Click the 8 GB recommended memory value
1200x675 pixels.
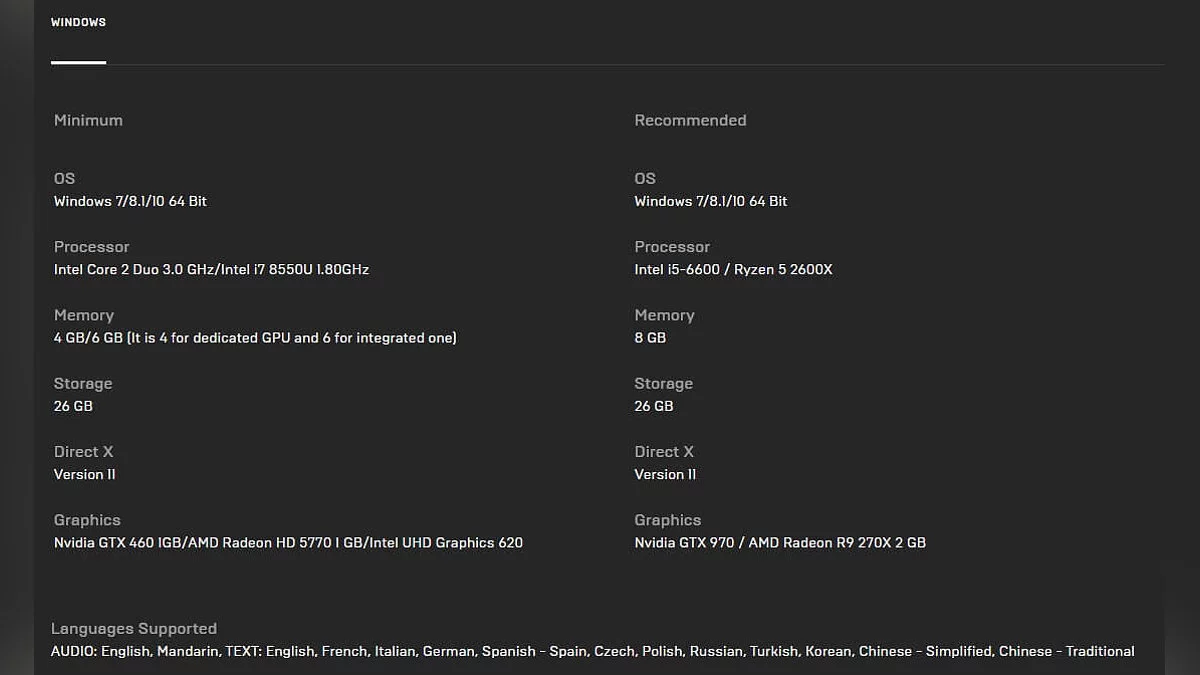650,338
